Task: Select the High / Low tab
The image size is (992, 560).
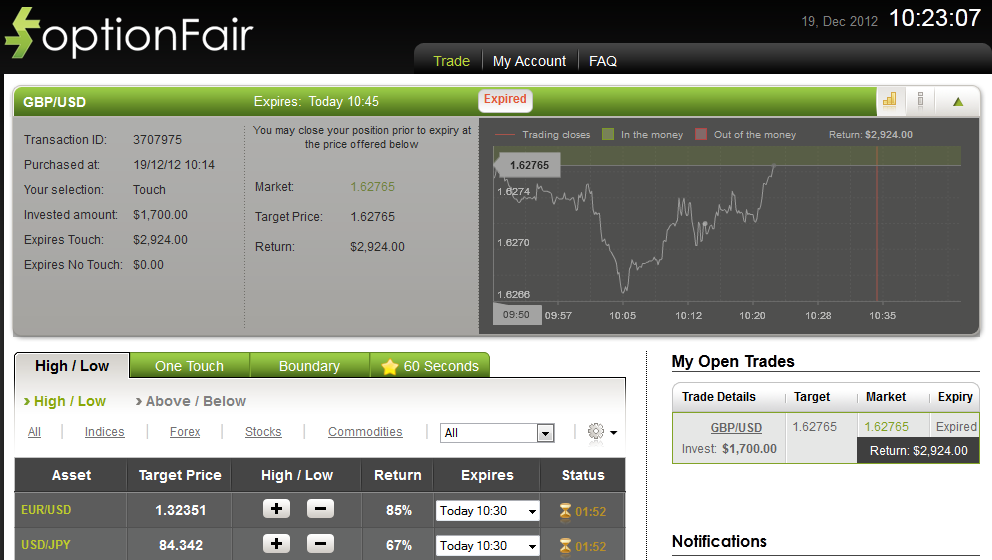Action: [x=72, y=366]
